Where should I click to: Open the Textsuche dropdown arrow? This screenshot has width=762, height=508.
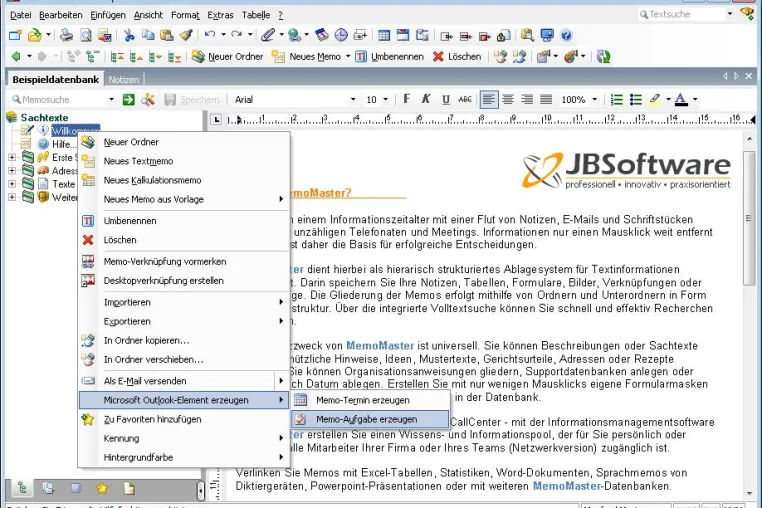[x=729, y=14]
